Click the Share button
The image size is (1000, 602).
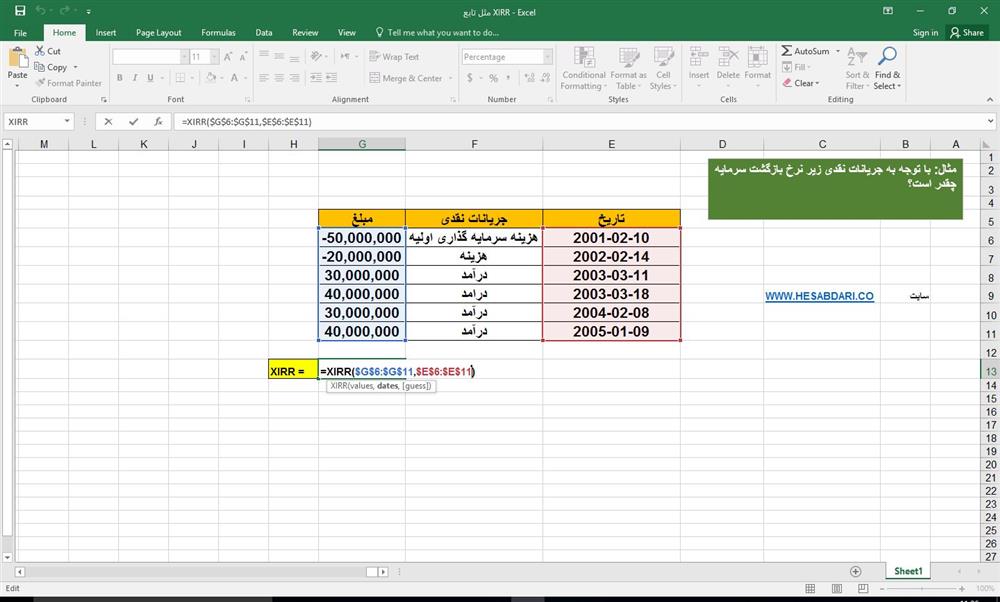[967, 32]
